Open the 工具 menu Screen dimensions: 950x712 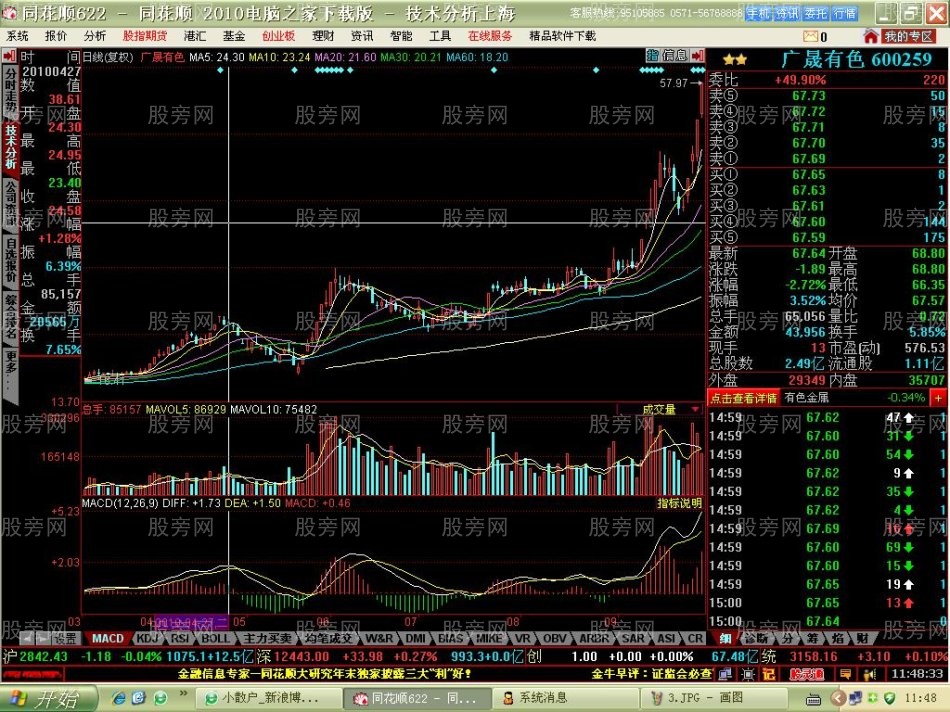pyautogui.click(x=440, y=32)
